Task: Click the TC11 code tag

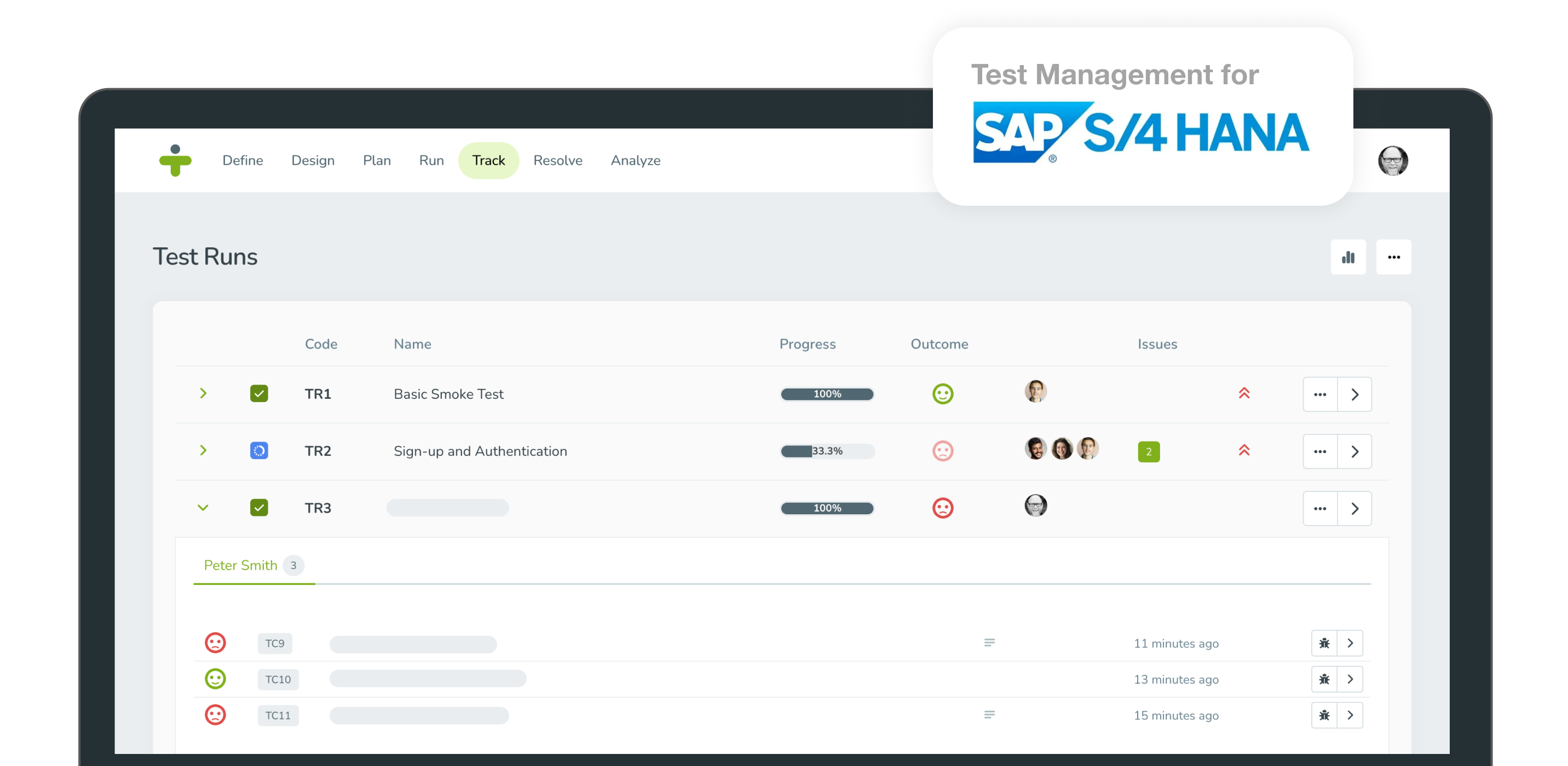Action: pyautogui.click(x=278, y=716)
